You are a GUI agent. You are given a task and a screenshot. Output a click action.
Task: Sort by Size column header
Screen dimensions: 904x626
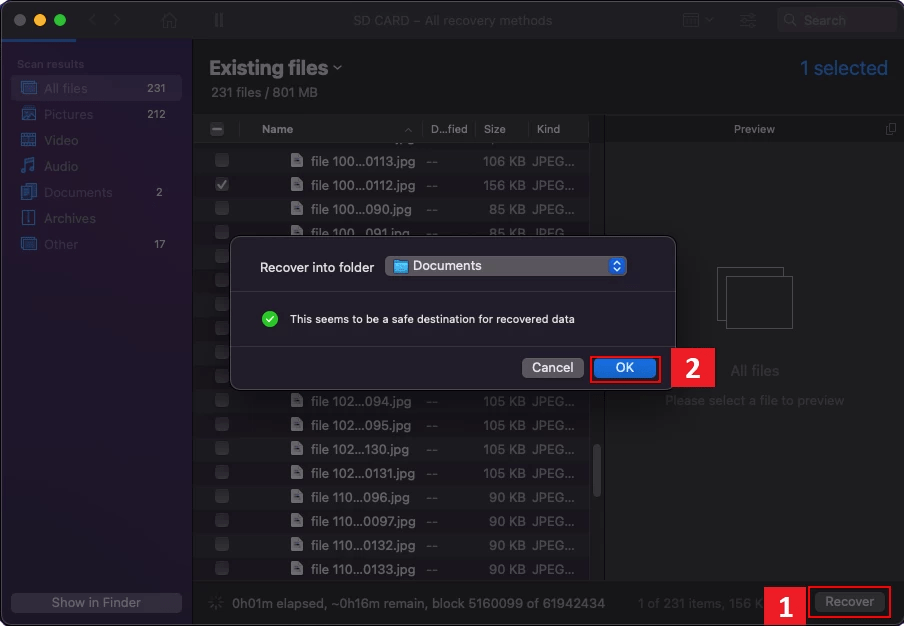pyautogui.click(x=495, y=129)
